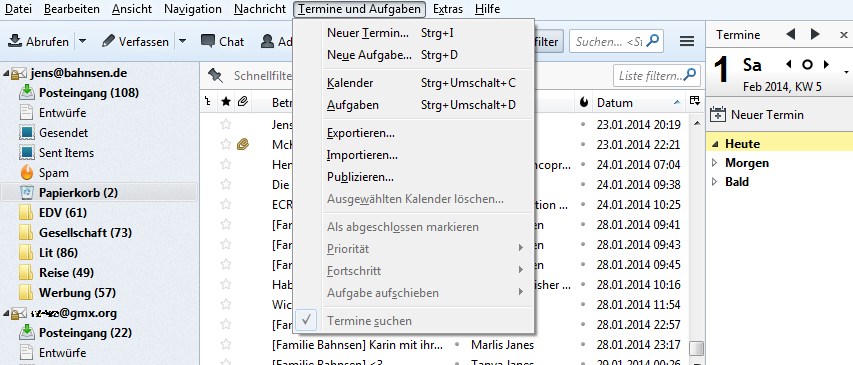The width and height of the screenshot is (853, 365).
Task: Choose Exportieren... from the menu
Action: [x=361, y=133]
